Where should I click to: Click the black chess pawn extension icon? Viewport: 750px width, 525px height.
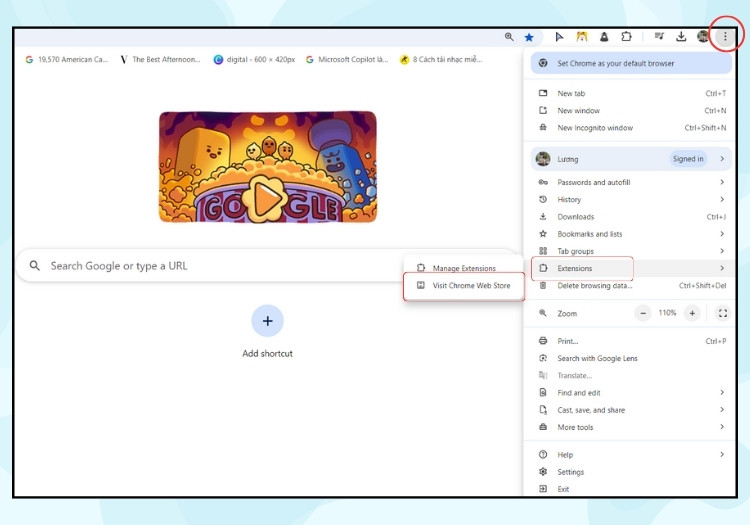[604, 36]
